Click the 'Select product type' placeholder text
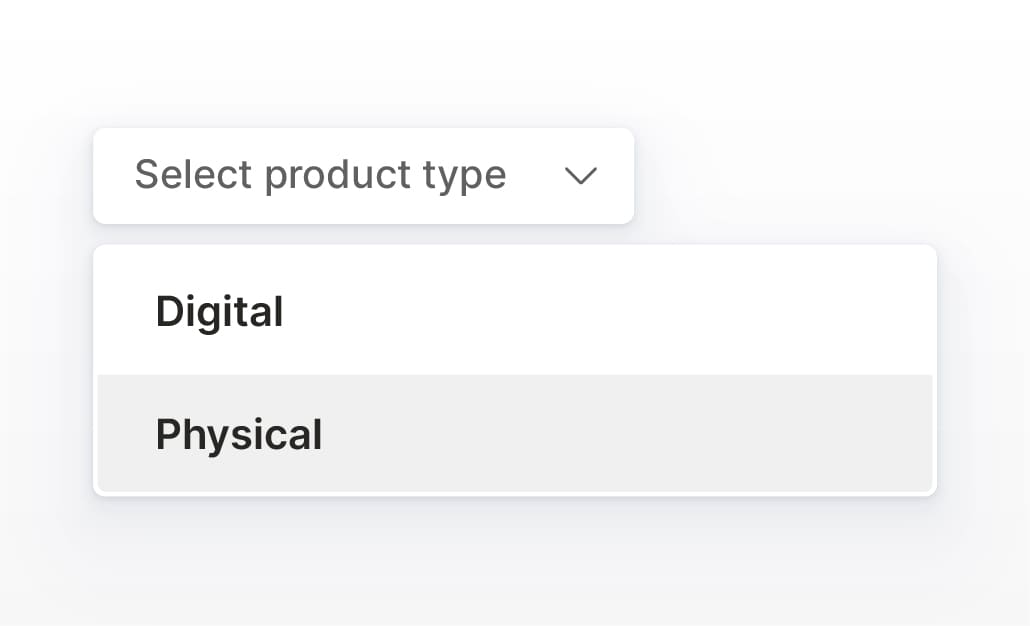 pos(320,176)
